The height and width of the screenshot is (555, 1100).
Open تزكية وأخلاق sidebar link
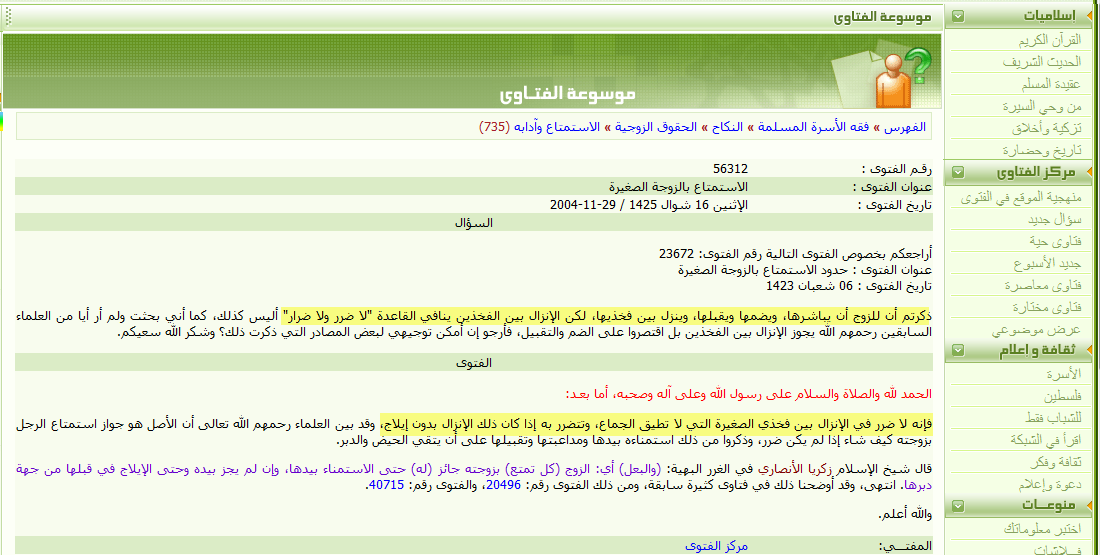tap(1047, 128)
